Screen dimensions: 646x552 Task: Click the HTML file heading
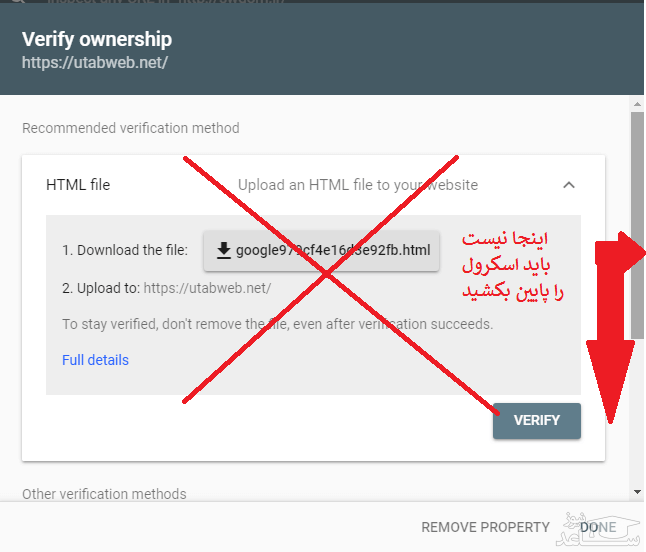click(x=78, y=185)
